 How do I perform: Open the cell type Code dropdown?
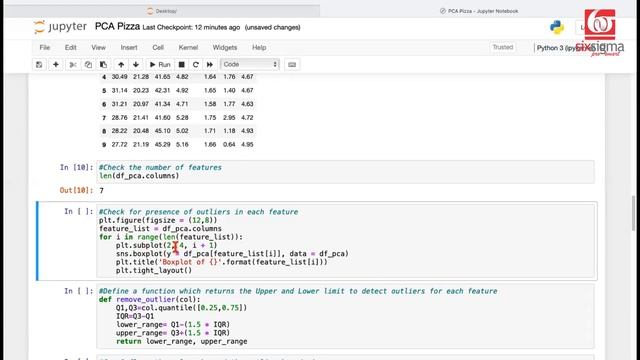click(x=250, y=64)
